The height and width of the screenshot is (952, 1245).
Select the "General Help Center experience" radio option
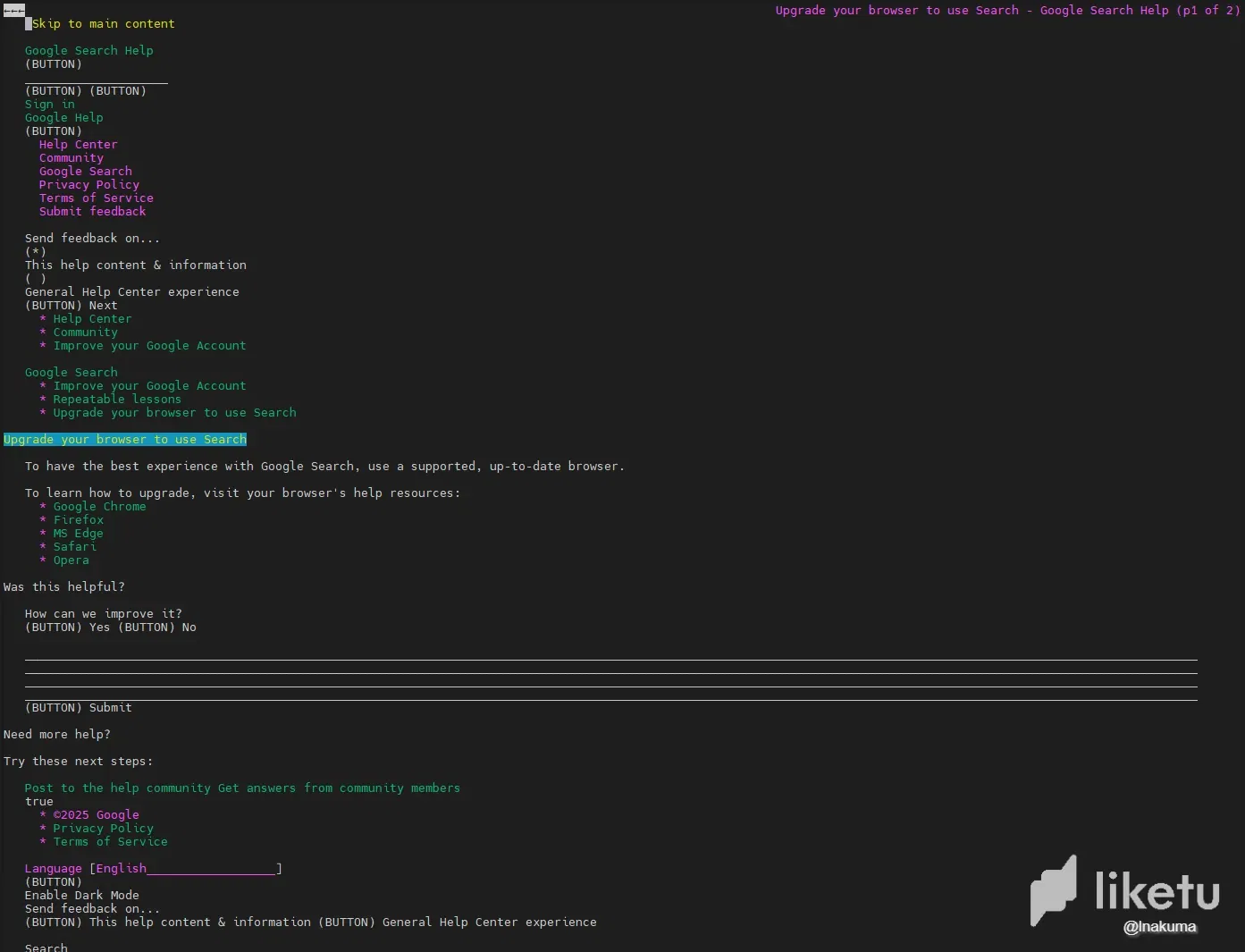click(x=35, y=278)
